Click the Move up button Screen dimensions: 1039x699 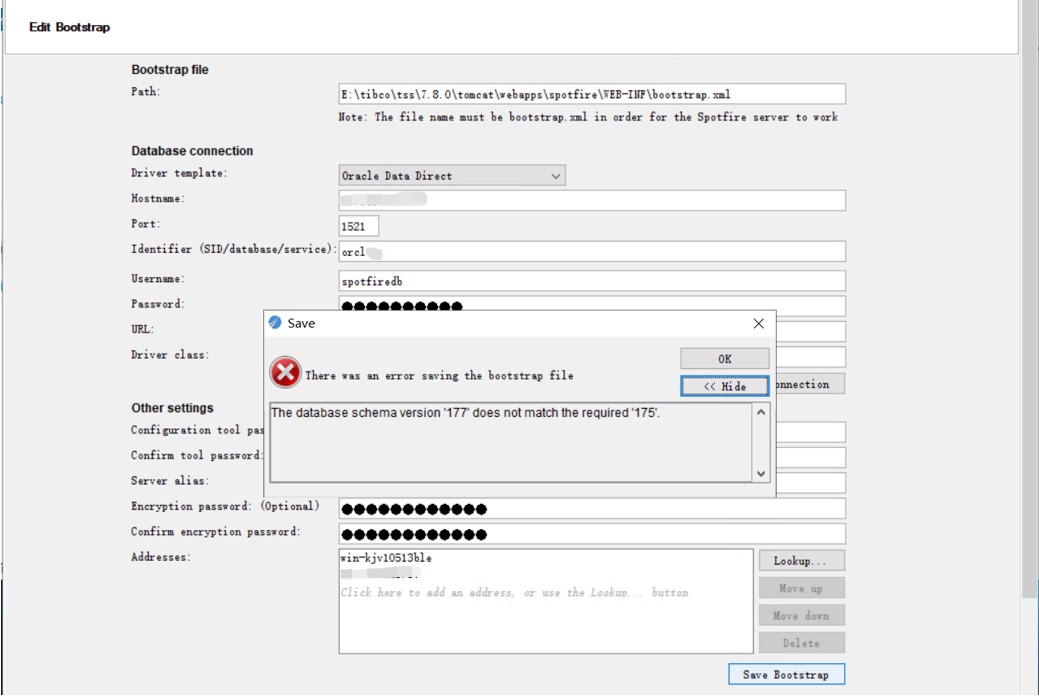(x=801, y=588)
